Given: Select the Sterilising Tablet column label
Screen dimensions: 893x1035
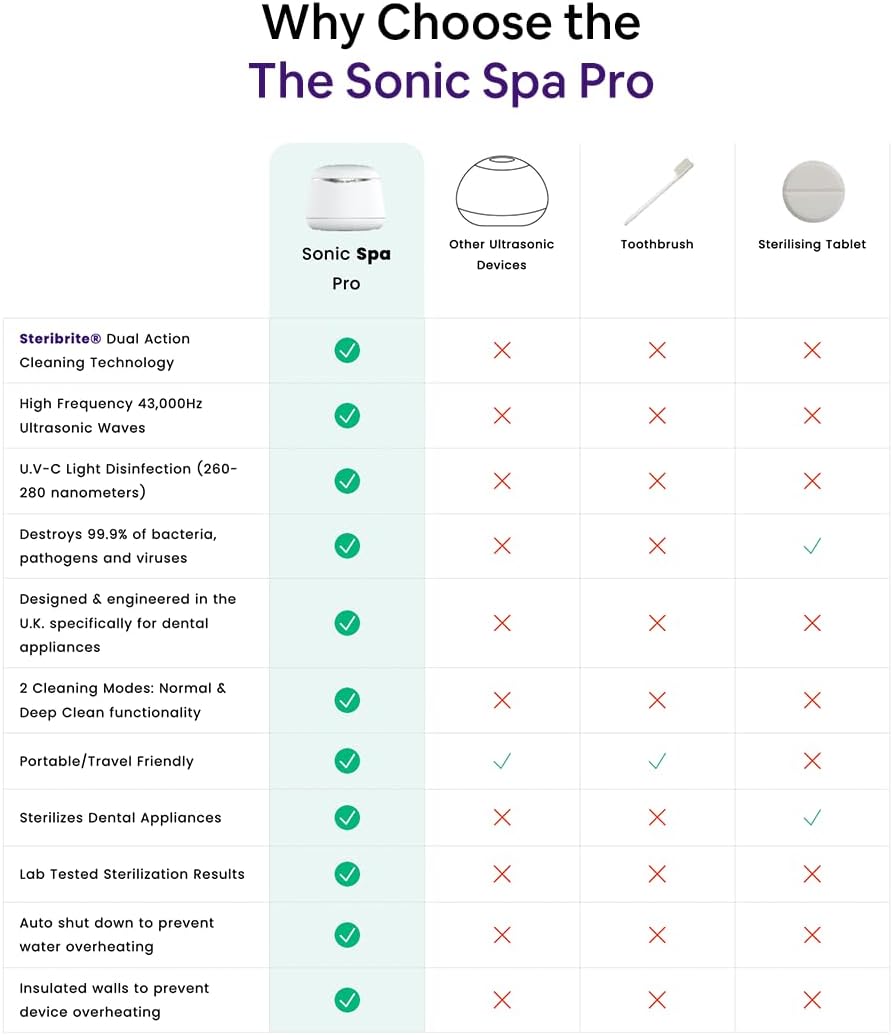Looking at the screenshot, I should point(812,244).
